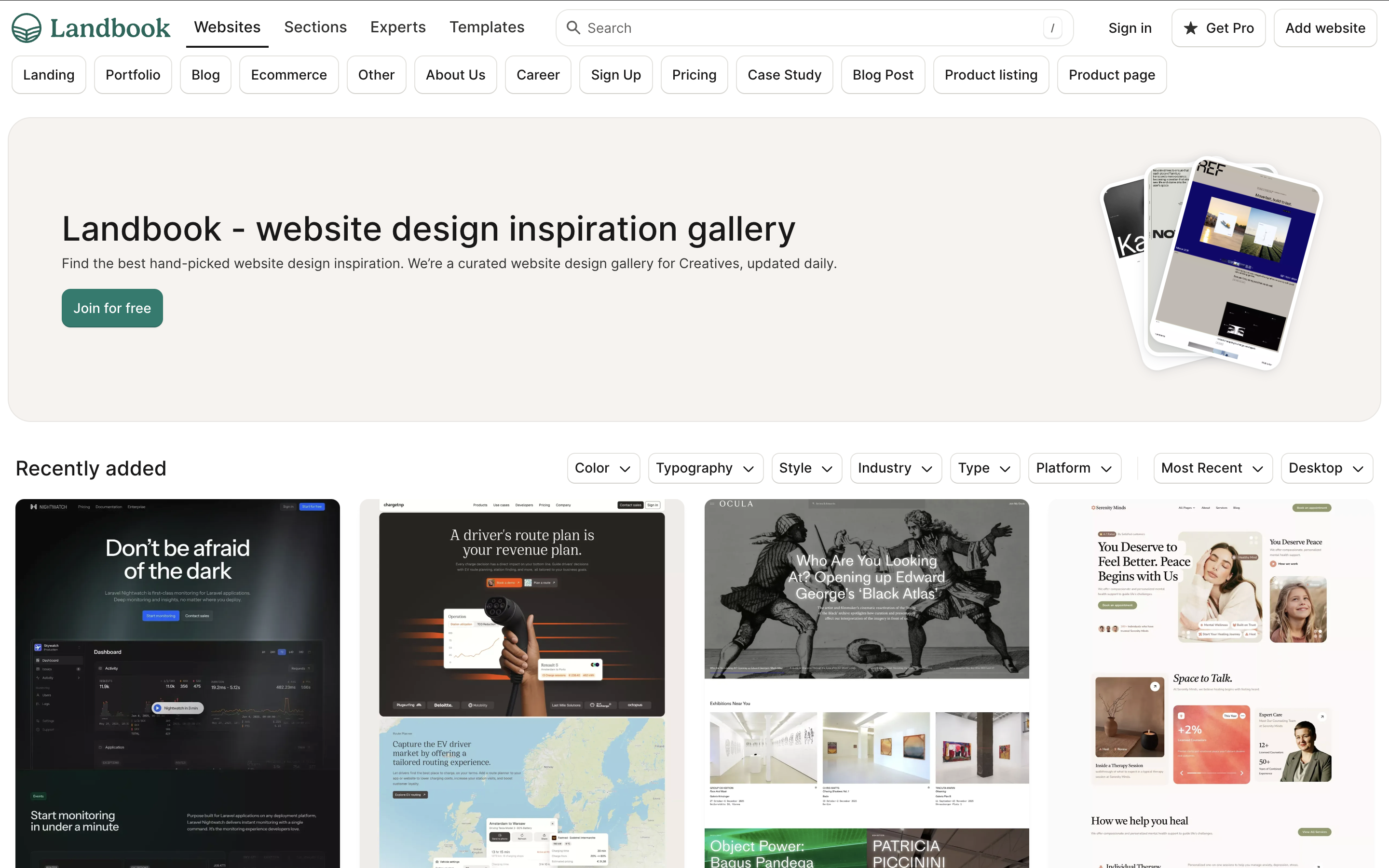Click in the Search input field

click(814, 27)
